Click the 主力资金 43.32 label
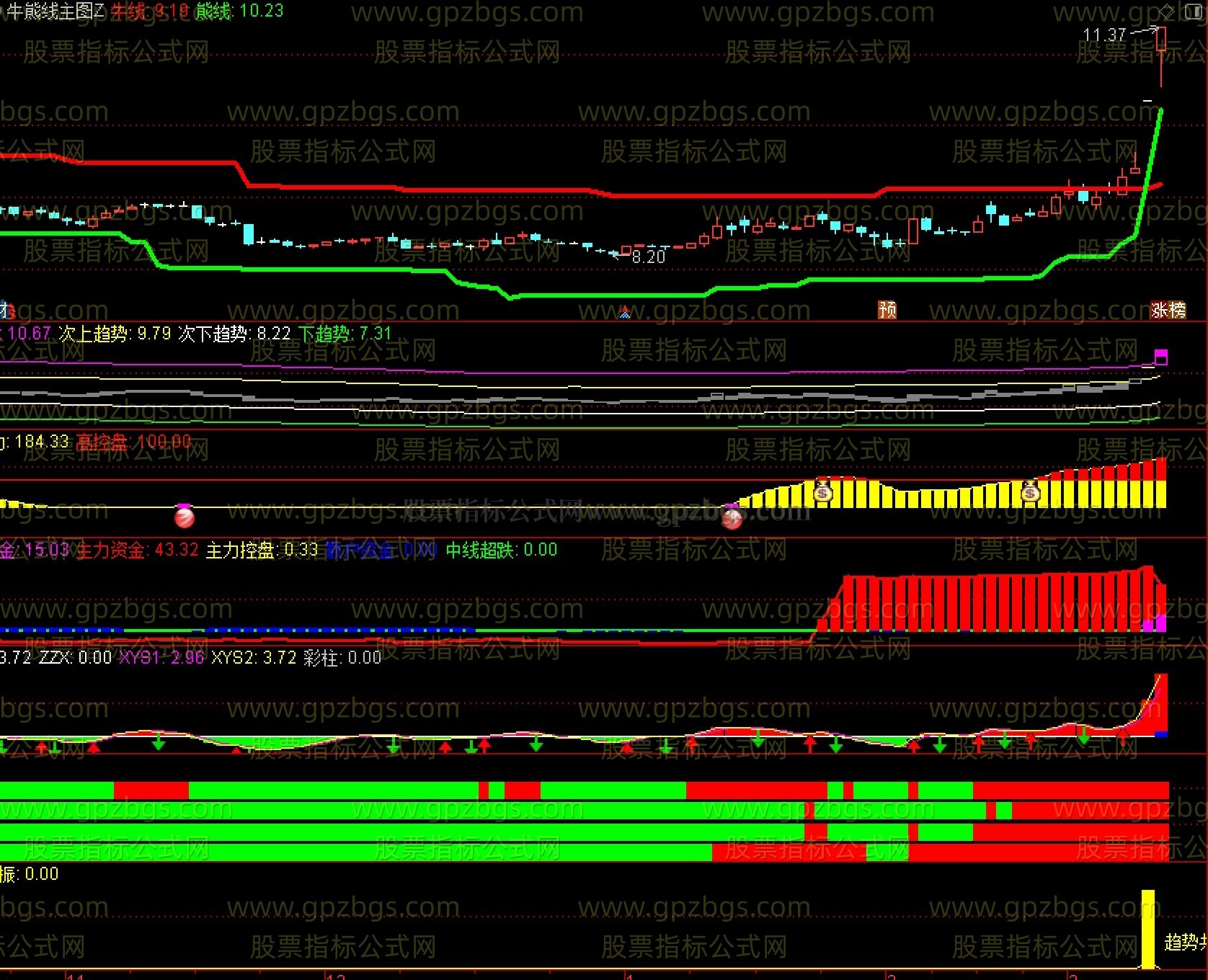Image resolution: width=1208 pixels, height=980 pixels. [x=137, y=550]
